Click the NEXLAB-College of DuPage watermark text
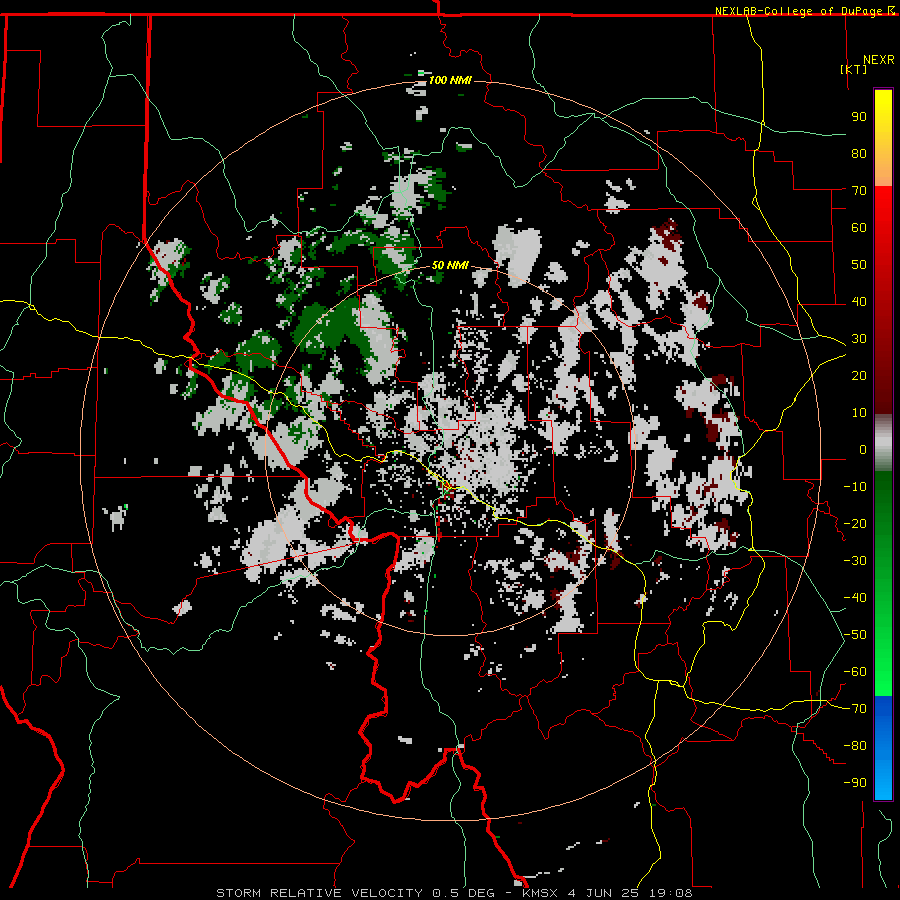This screenshot has width=900, height=900. click(804, 11)
